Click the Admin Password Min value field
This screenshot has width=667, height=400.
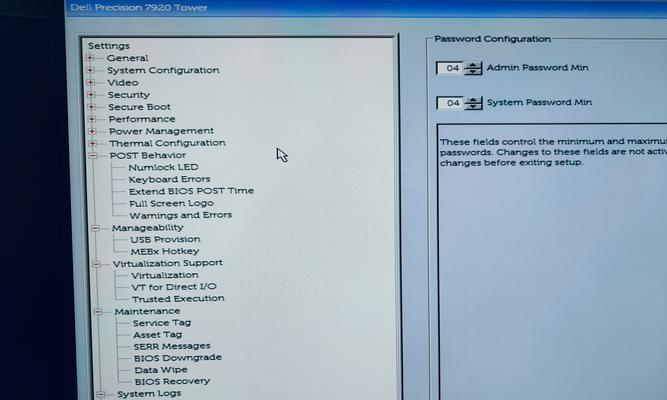tap(450, 68)
